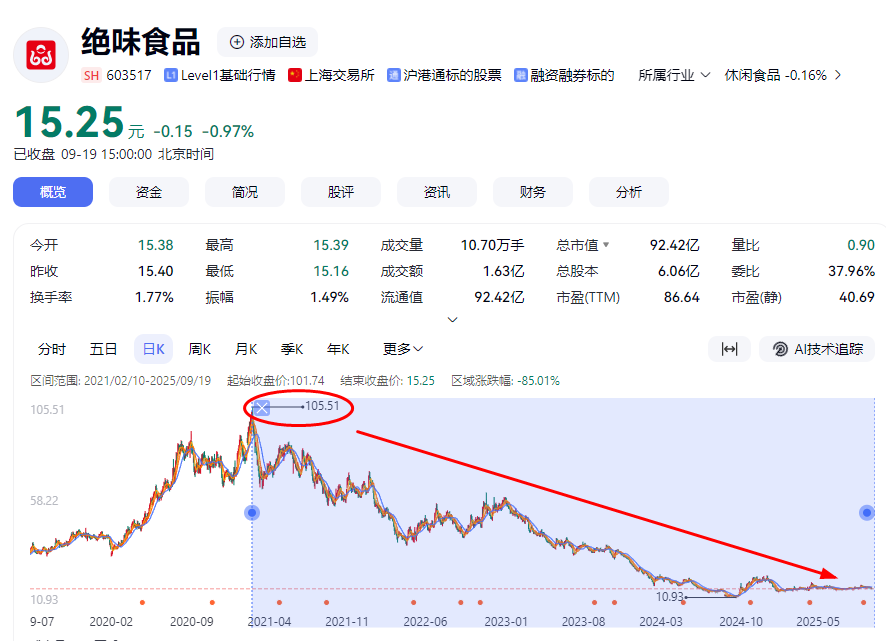The width and height of the screenshot is (886, 641).
Task: Select the 概览 tab
Action: (x=53, y=192)
